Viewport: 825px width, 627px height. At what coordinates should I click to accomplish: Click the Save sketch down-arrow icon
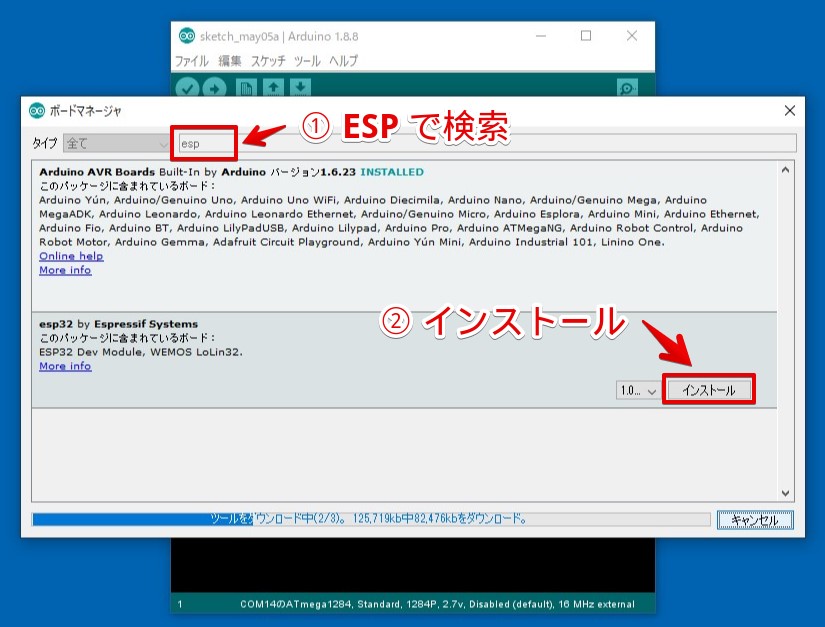[x=300, y=87]
